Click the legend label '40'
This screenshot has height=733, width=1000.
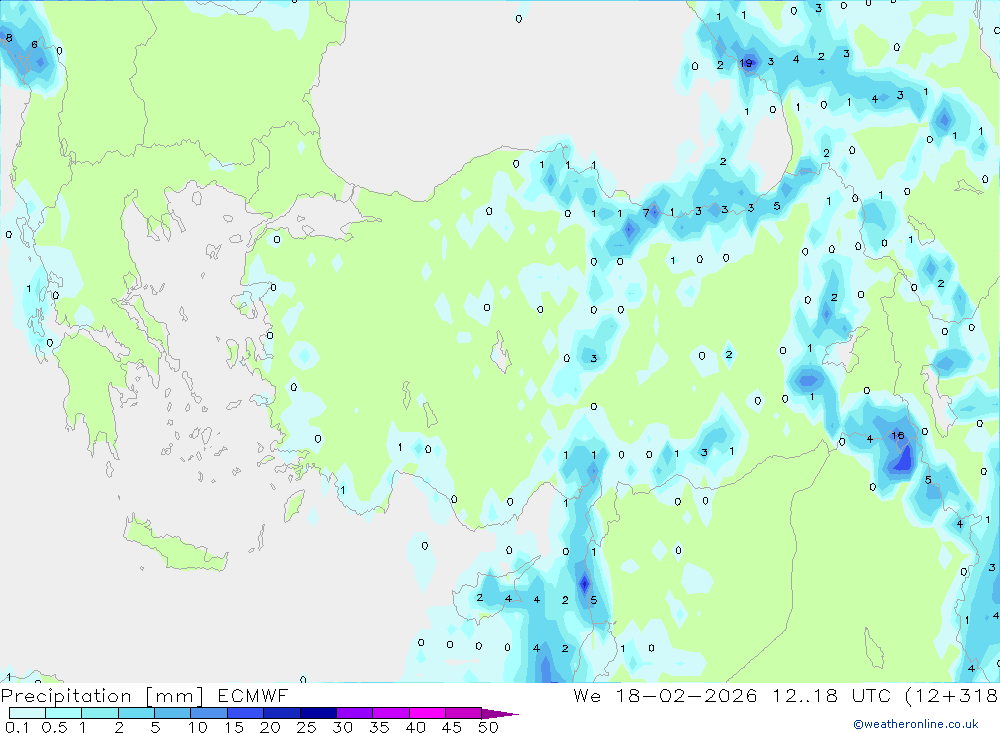coord(415,727)
